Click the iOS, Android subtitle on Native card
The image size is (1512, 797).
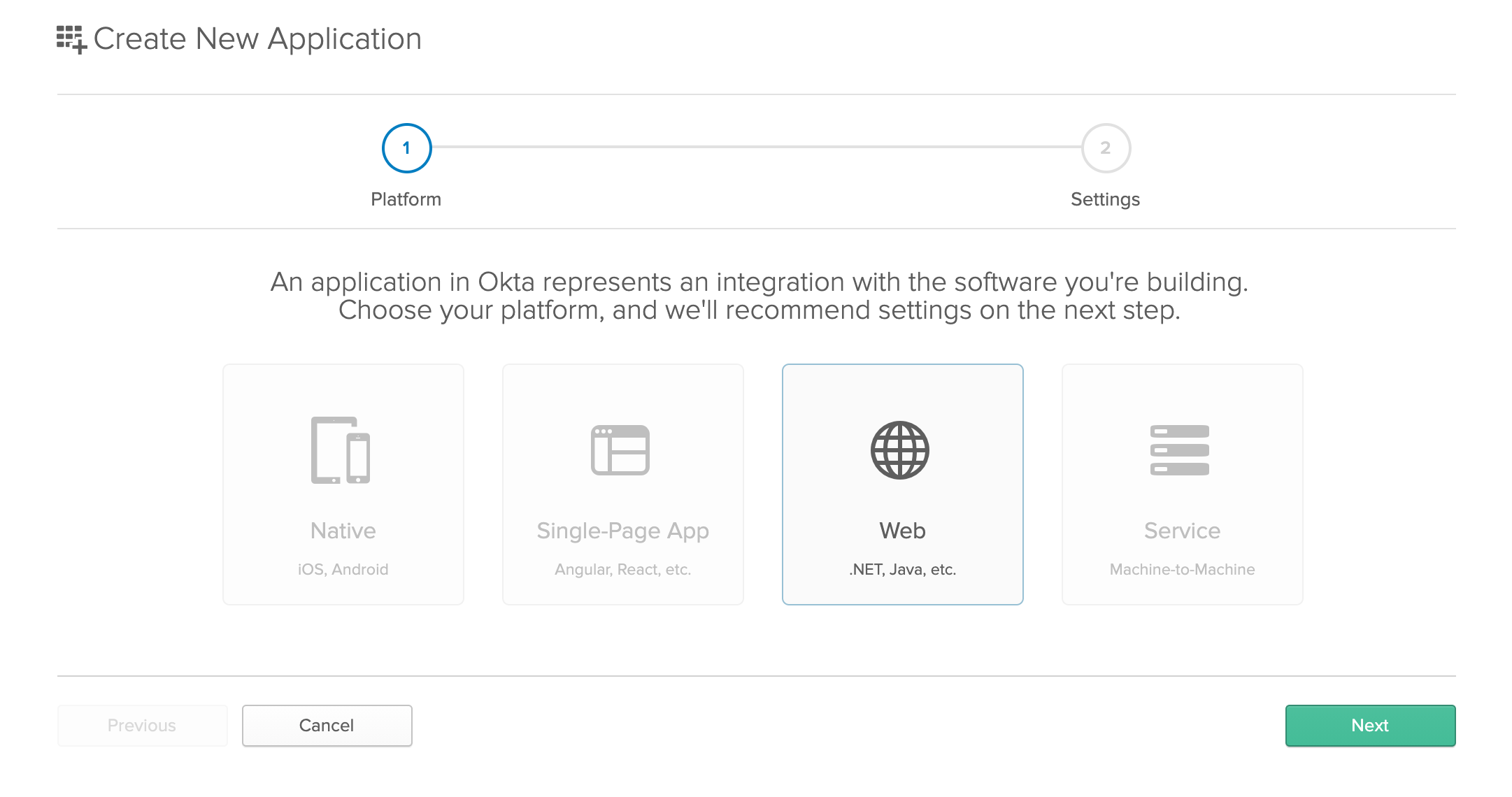click(x=343, y=568)
